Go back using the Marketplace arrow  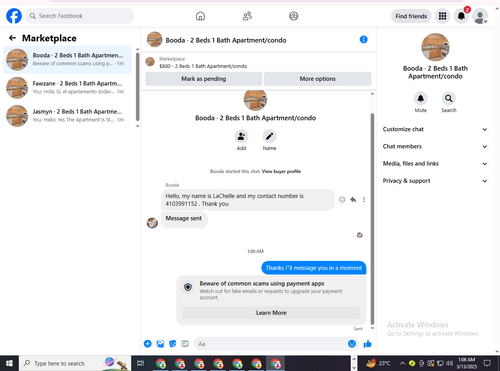pyautogui.click(x=12, y=38)
